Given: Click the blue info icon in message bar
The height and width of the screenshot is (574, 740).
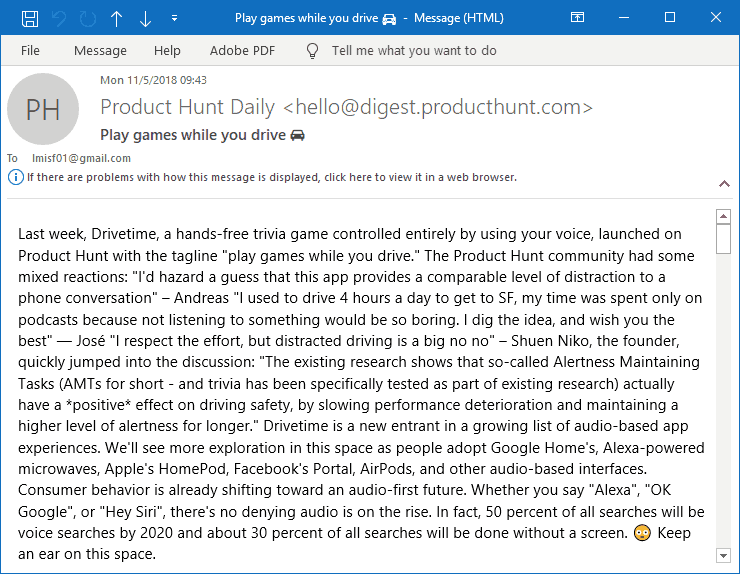Looking at the screenshot, I should [x=15, y=177].
